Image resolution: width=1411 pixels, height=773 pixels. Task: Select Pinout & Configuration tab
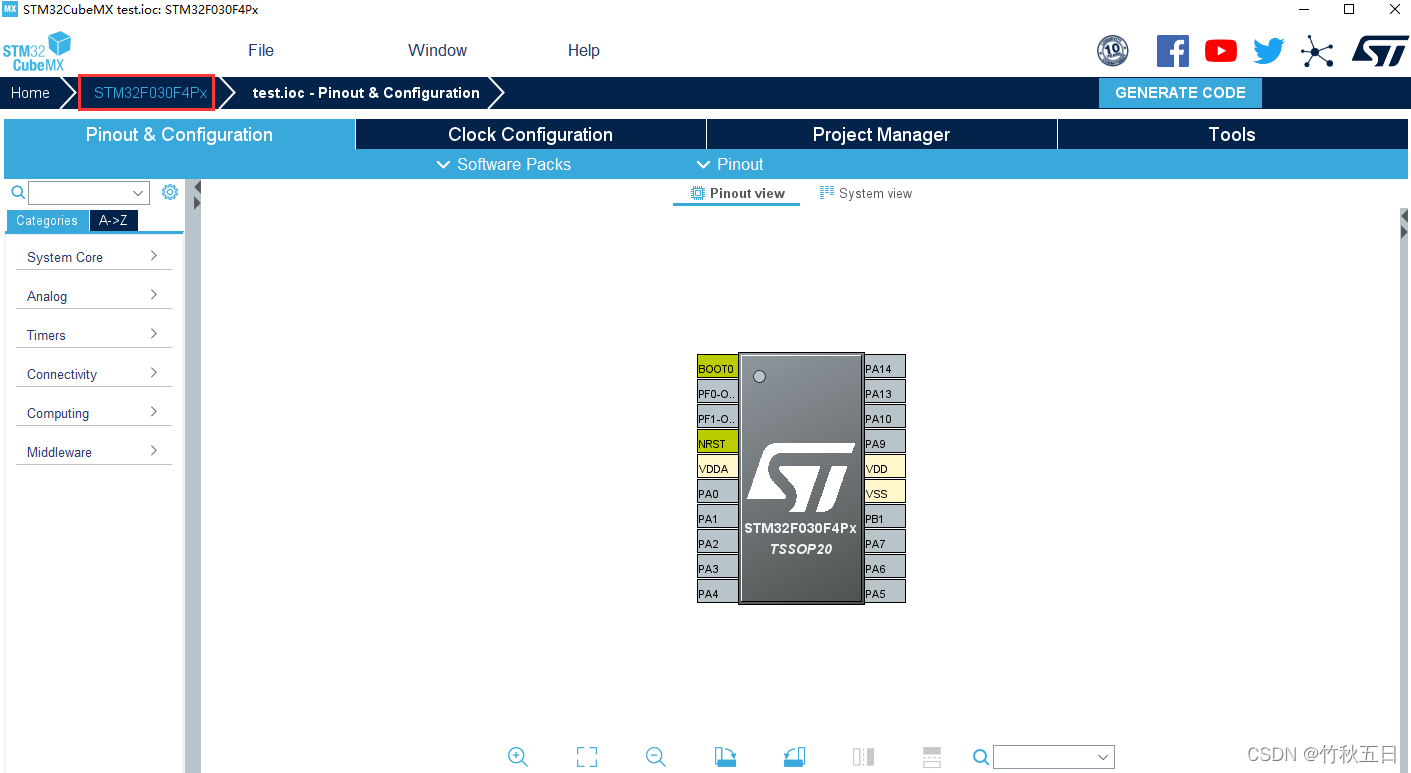pyautogui.click(x=179, y=134)
